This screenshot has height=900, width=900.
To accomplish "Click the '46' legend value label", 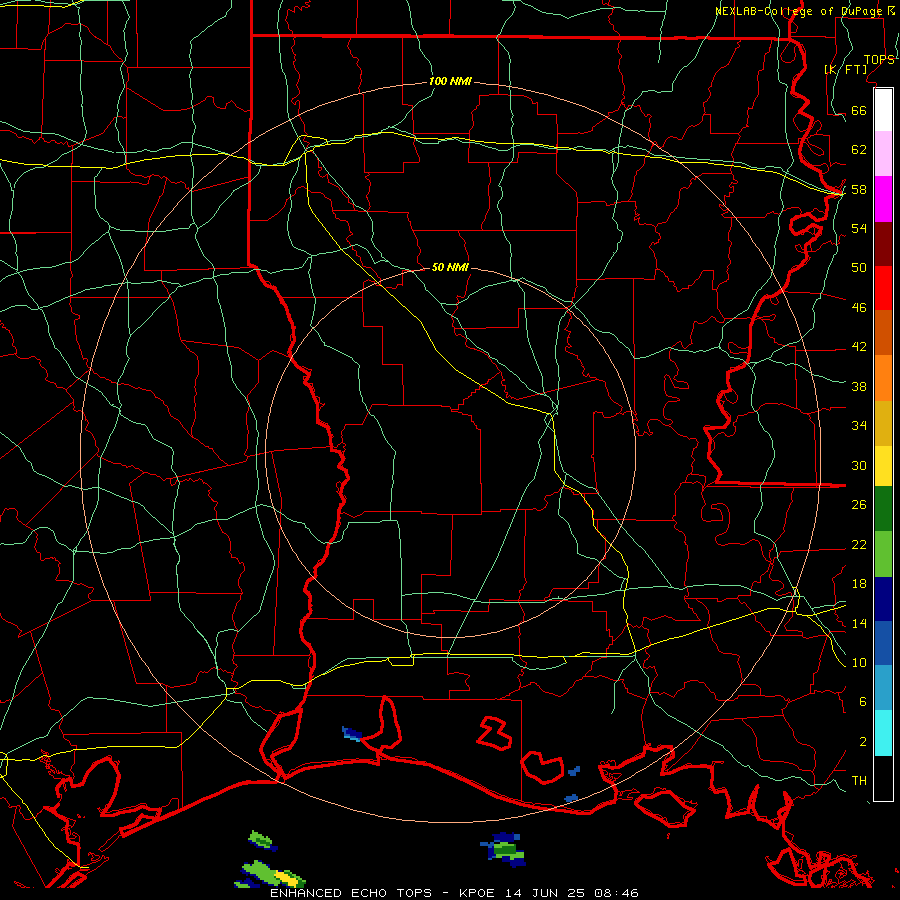I will click(x=859, y=308).
